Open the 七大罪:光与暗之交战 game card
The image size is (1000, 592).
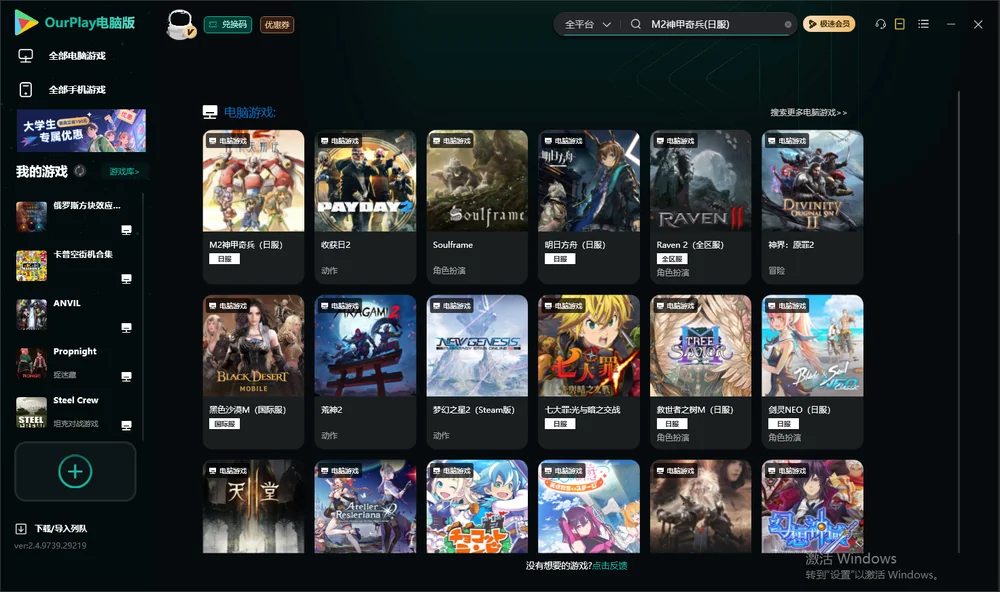589,372
